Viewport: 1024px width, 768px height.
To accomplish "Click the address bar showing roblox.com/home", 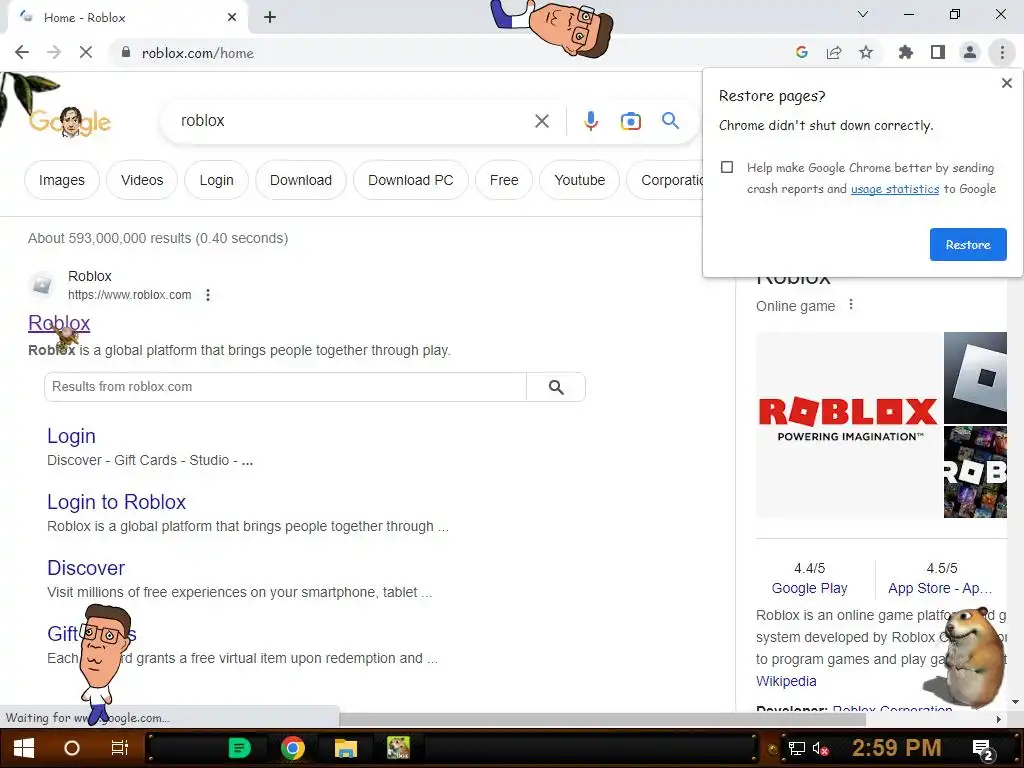I will pos(451,53).
